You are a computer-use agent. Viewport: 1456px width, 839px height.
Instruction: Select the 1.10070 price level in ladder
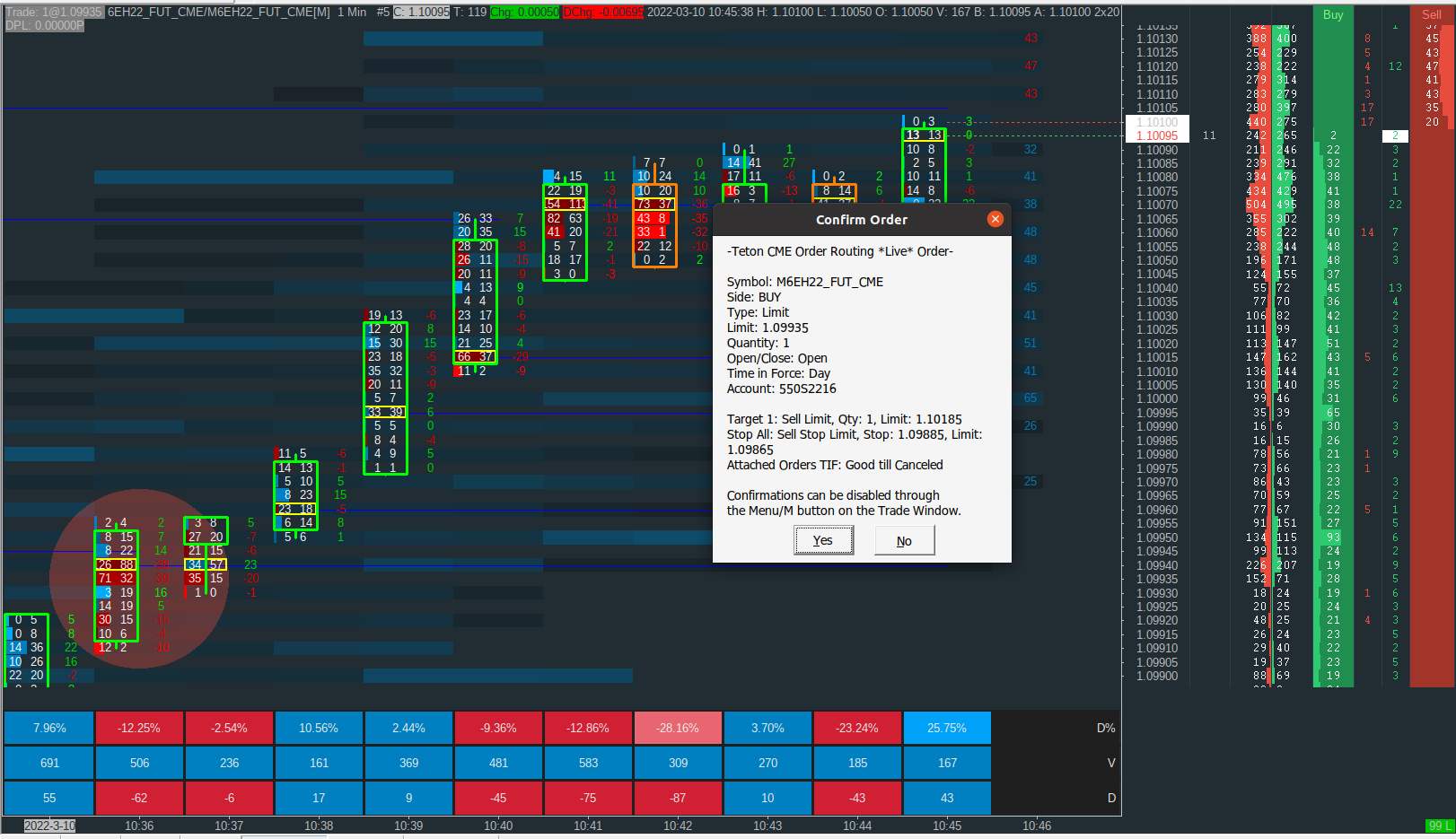tap(1157, 205)
